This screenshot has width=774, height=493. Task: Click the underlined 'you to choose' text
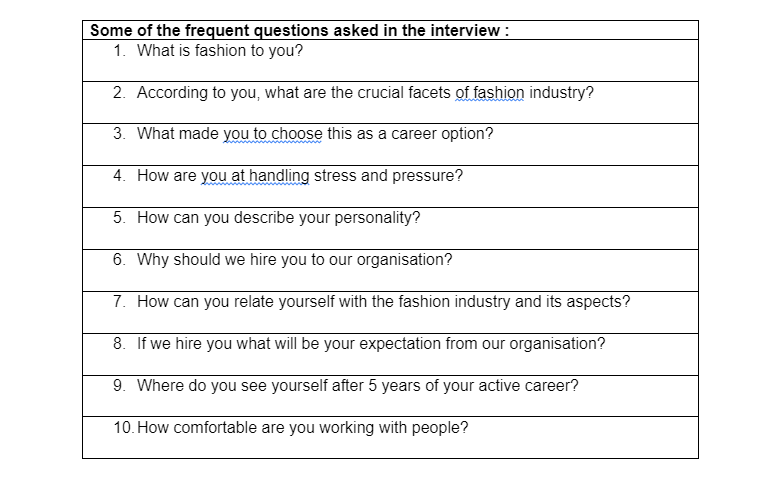tap(272, 134)
